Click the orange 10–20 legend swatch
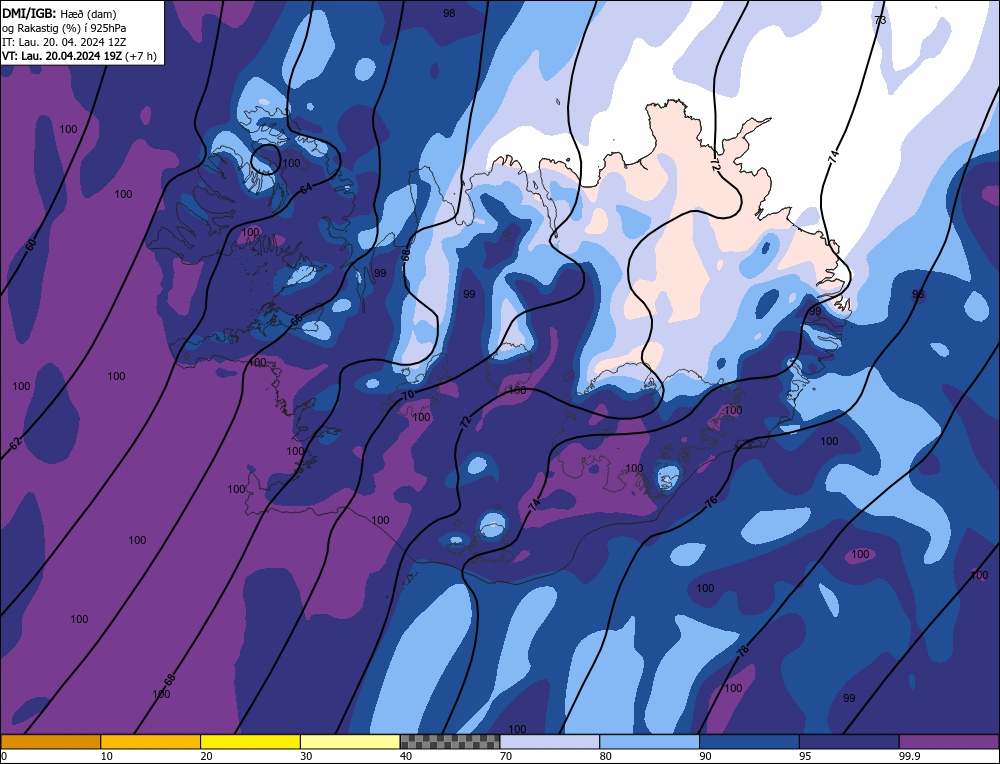 (151, 741)
